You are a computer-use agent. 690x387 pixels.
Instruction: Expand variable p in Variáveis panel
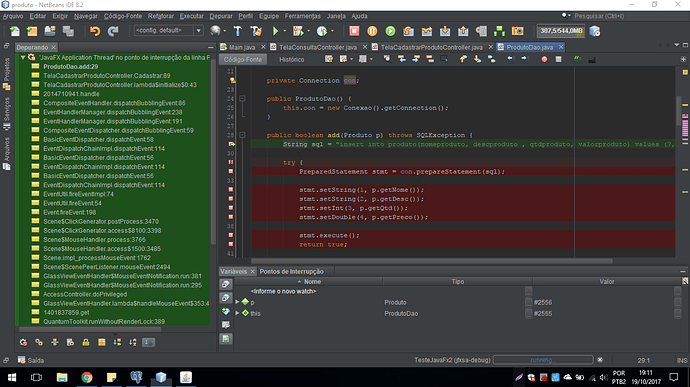(x=238, y=302)
